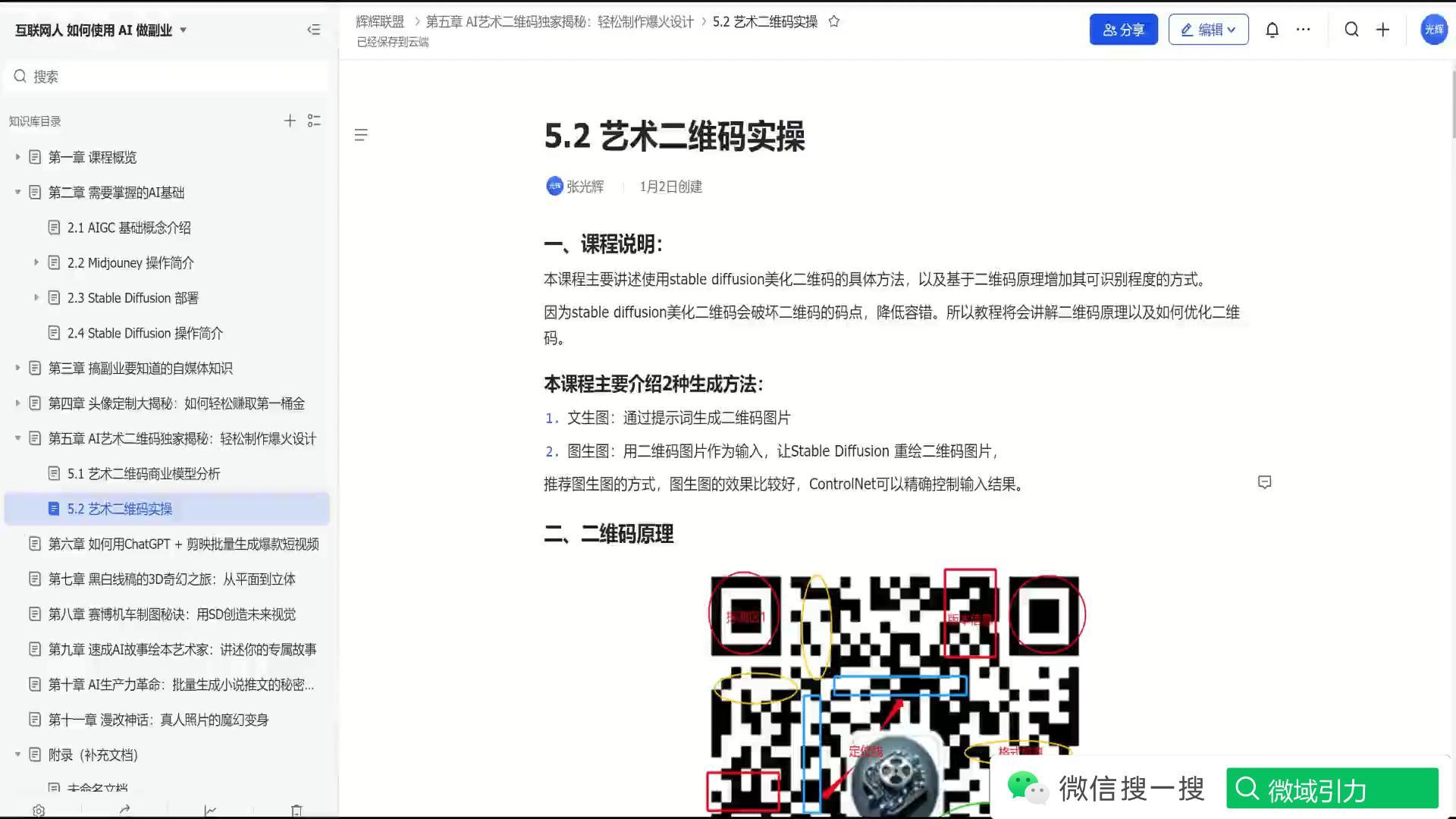
Task: Open the 互联网人 如何使用 AI 做副业 dropdown
Action: pos(101,30)
